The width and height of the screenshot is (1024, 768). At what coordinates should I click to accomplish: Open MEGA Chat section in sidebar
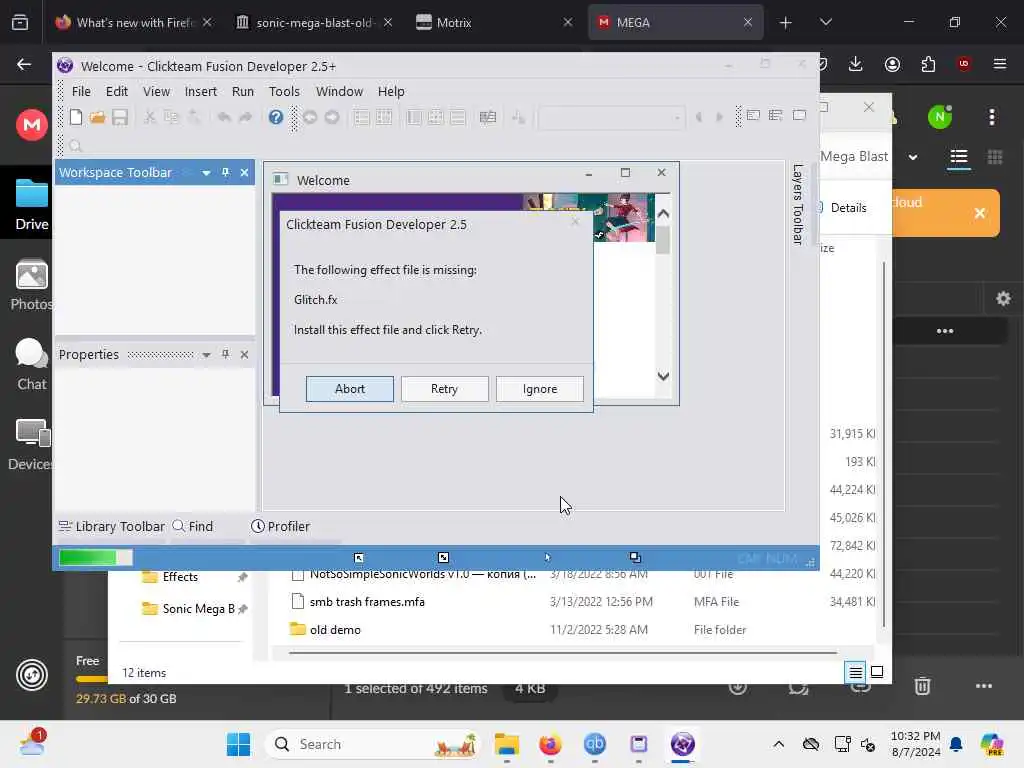(x=31, y=364)
